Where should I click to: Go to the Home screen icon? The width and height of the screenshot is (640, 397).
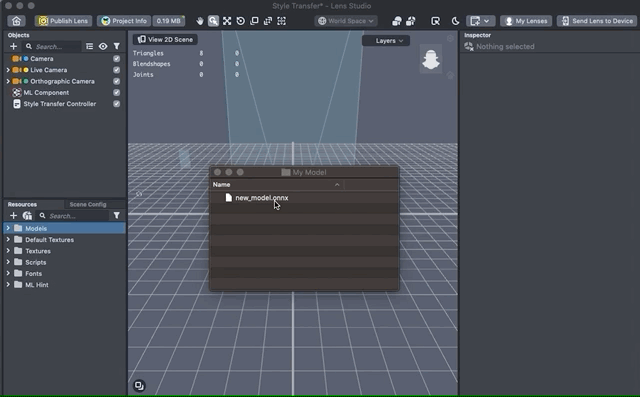pyautogui.click(x=16, y=21)
